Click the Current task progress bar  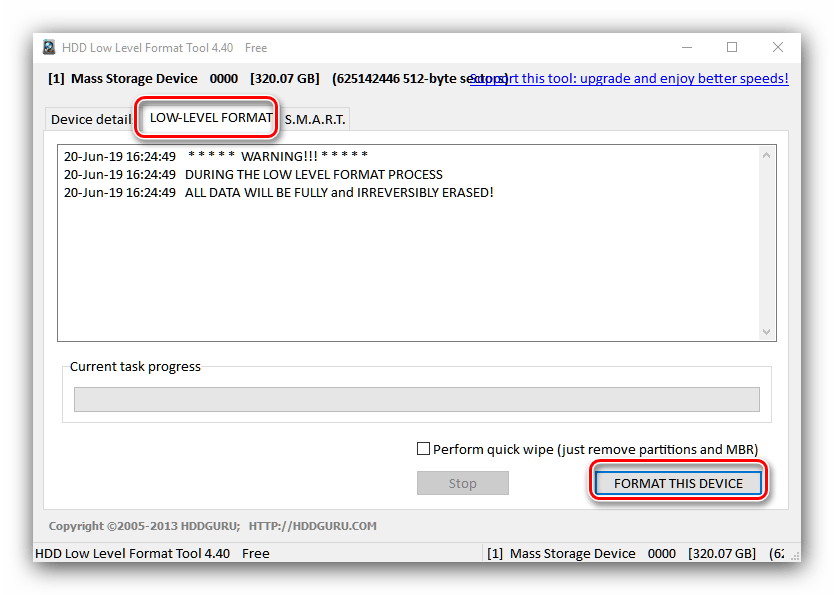point(416,400)
